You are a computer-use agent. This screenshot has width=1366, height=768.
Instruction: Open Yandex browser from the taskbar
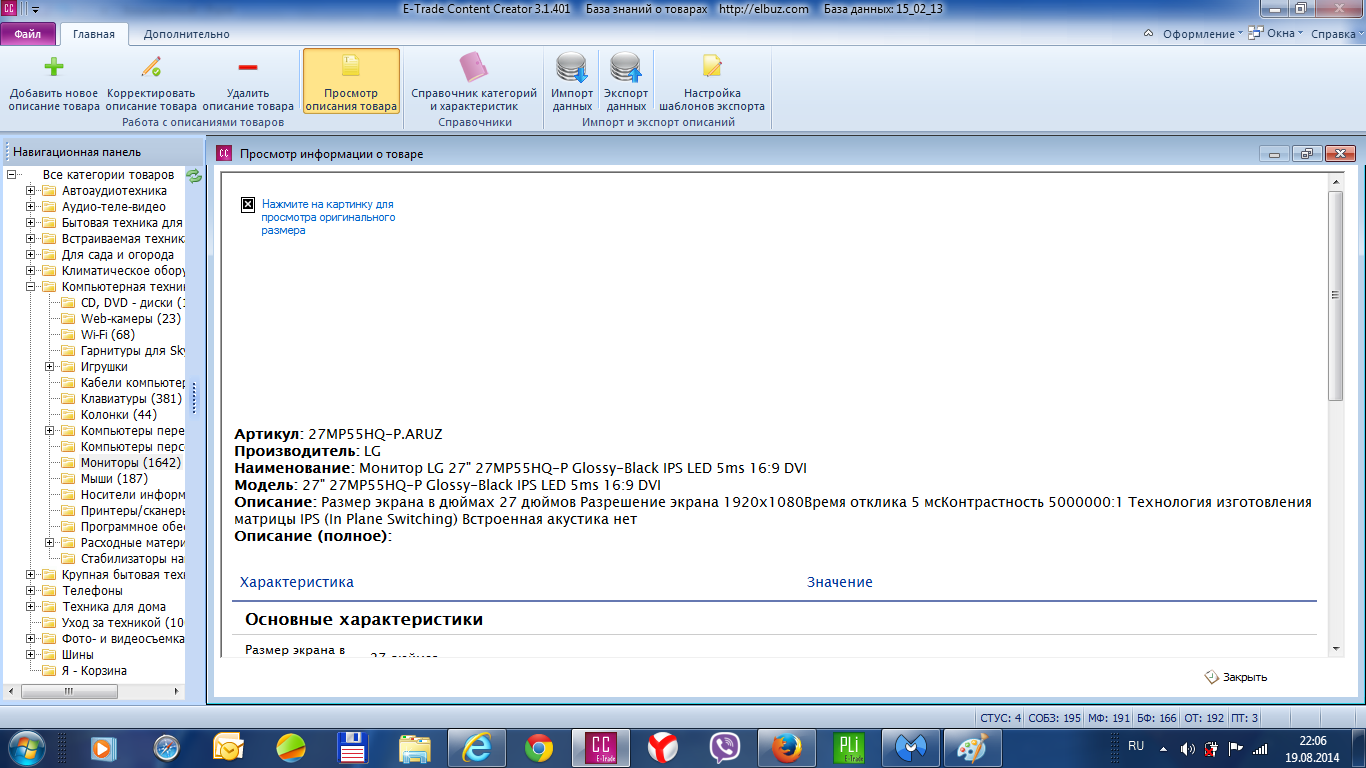(x=663, y=748)
